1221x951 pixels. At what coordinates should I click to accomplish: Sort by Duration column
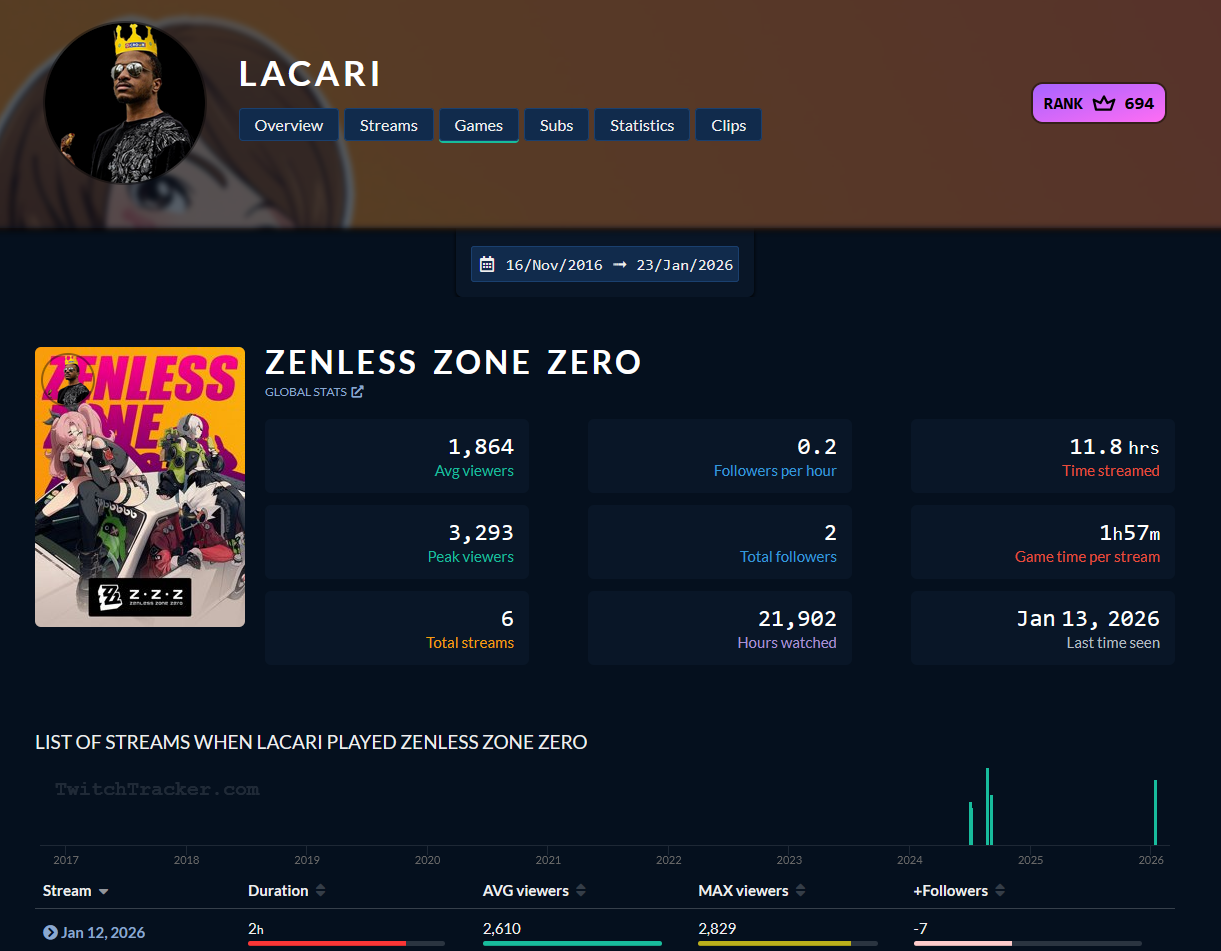tap(287, 890)
